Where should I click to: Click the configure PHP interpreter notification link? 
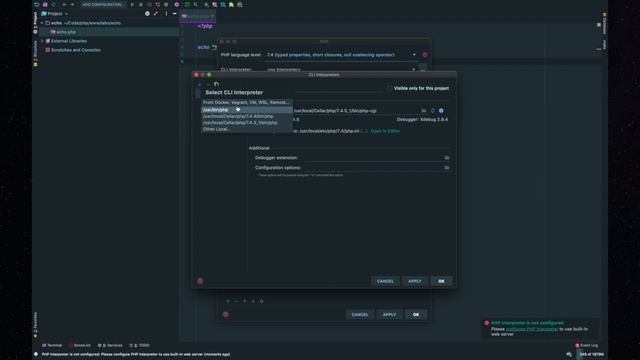click(531, 329)
